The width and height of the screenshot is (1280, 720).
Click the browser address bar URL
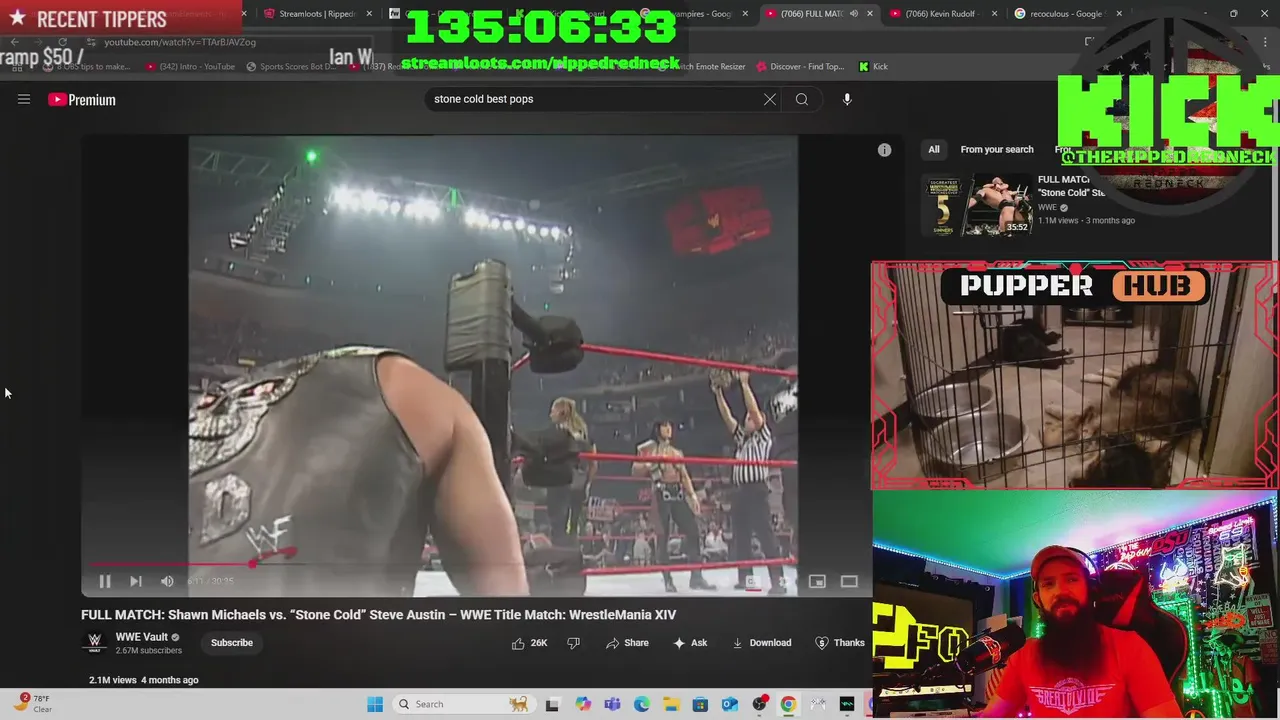click(x=180, y=42)
